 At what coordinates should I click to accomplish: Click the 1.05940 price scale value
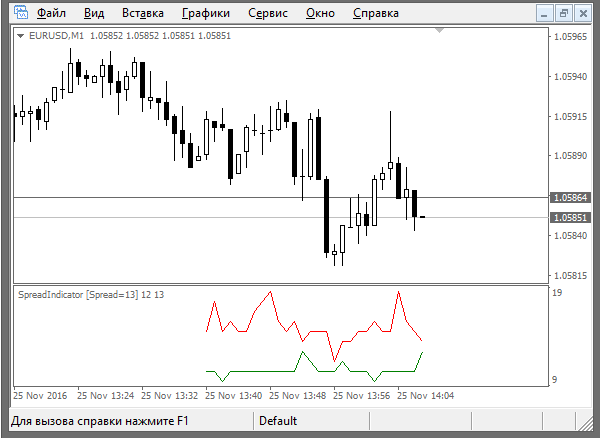(570, 77)
